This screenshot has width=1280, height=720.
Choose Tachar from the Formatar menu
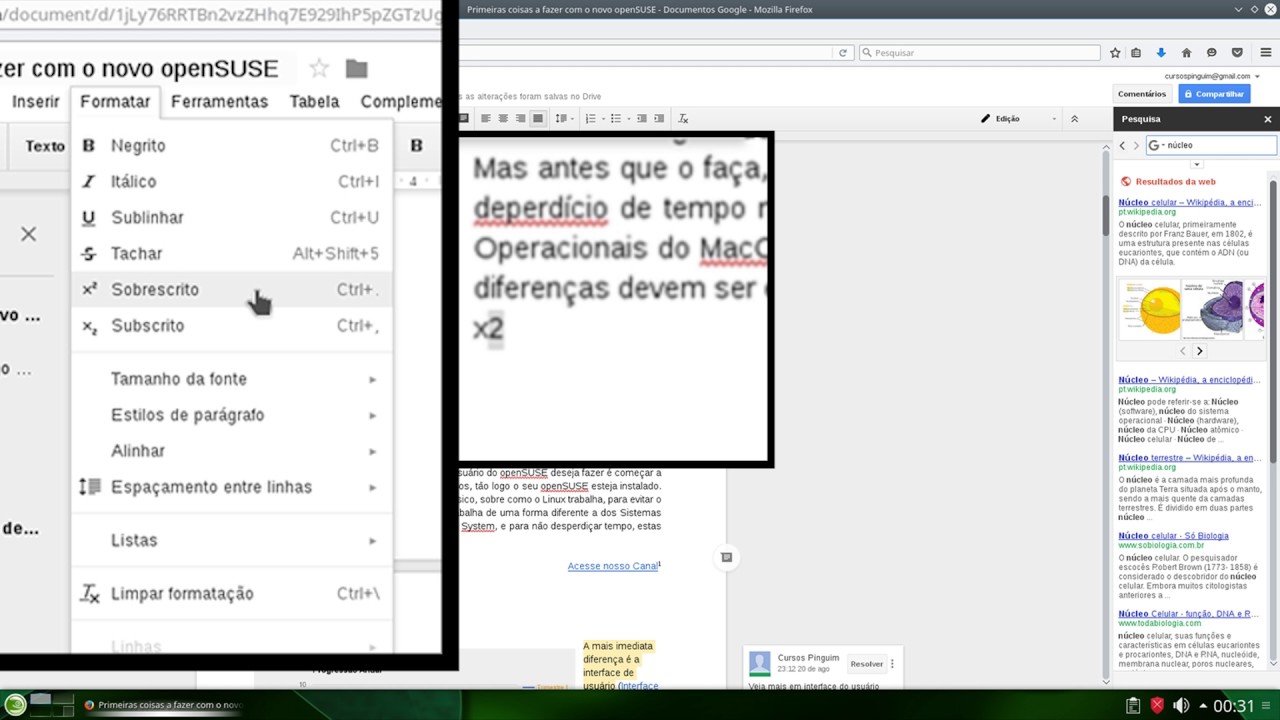point(232,253)
